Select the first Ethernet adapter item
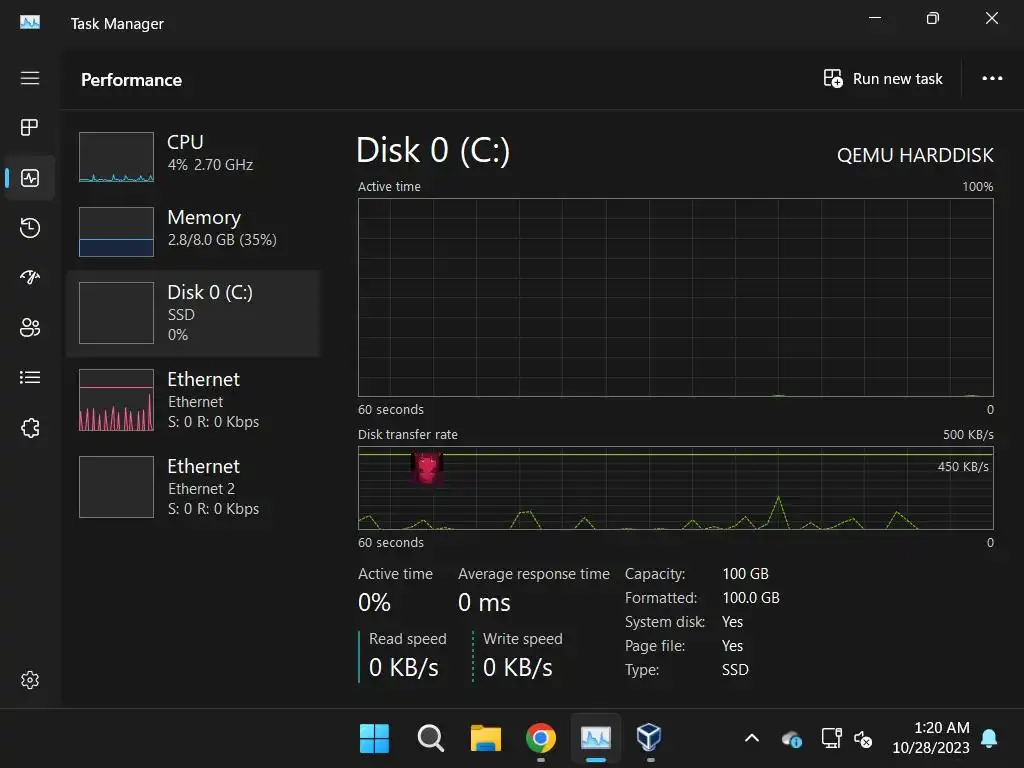 click(193, 400)
